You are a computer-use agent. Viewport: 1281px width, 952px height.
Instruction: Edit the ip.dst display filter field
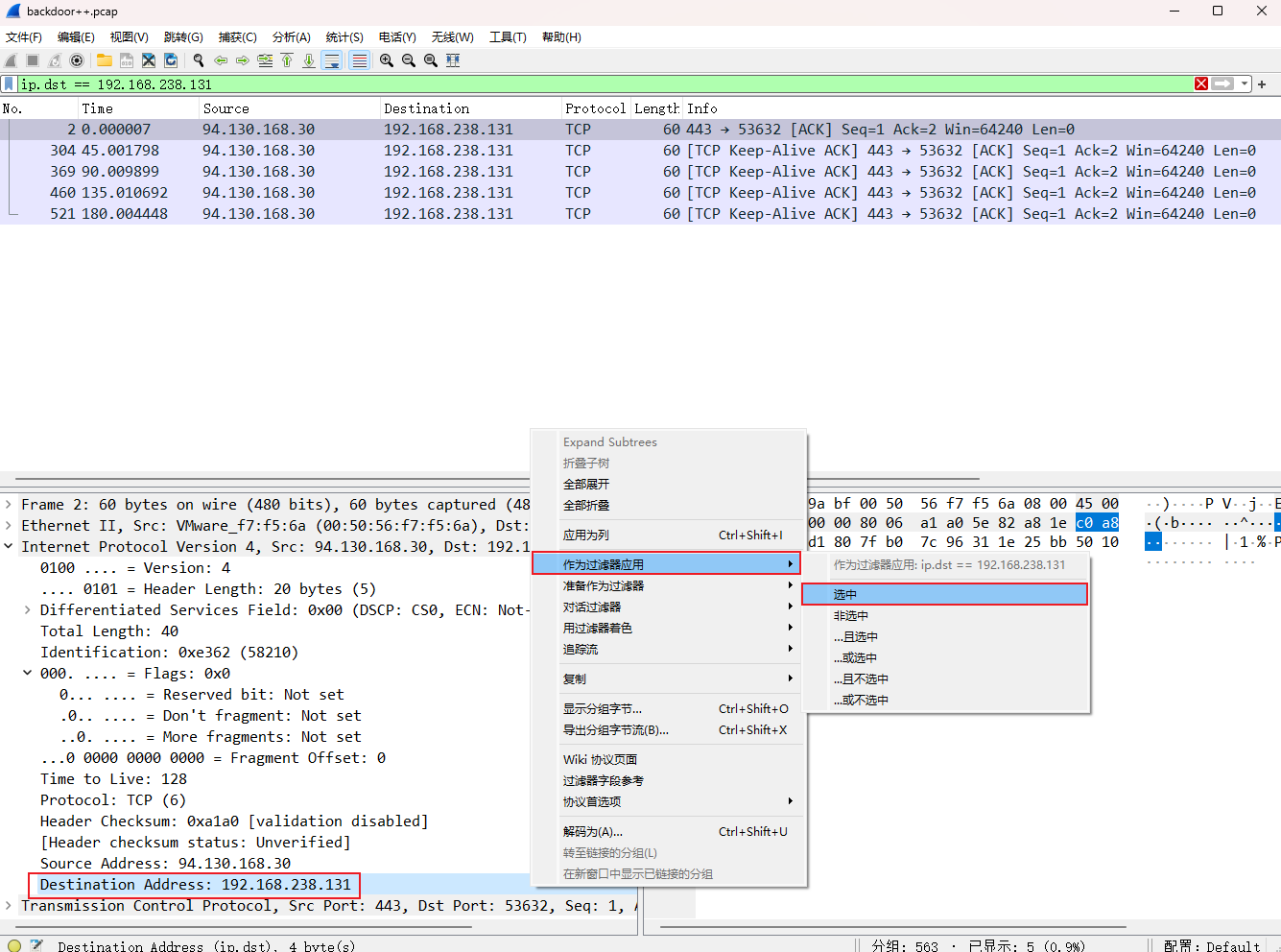[x=605, y=83]
